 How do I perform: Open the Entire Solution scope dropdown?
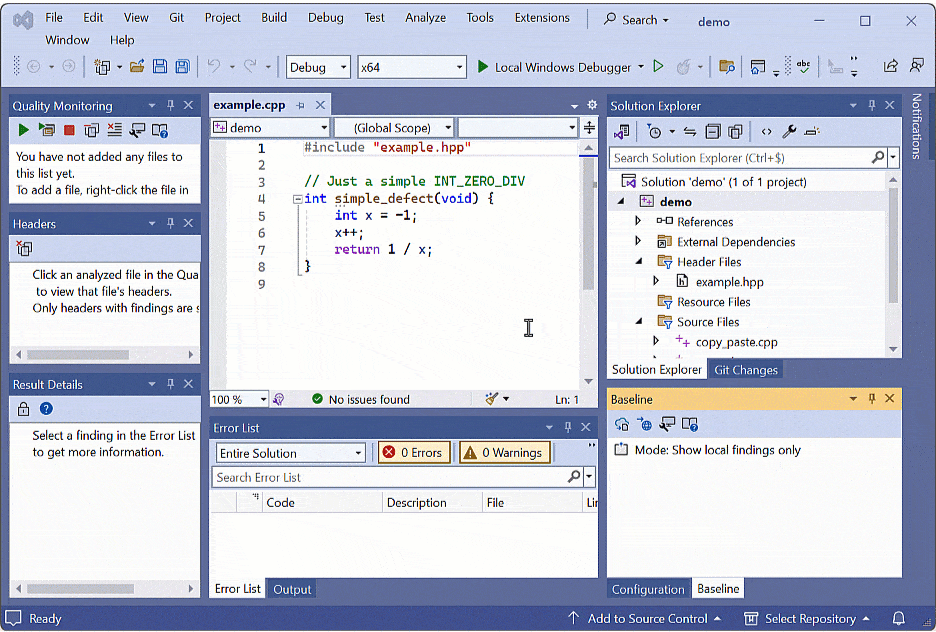coord(291,453)
